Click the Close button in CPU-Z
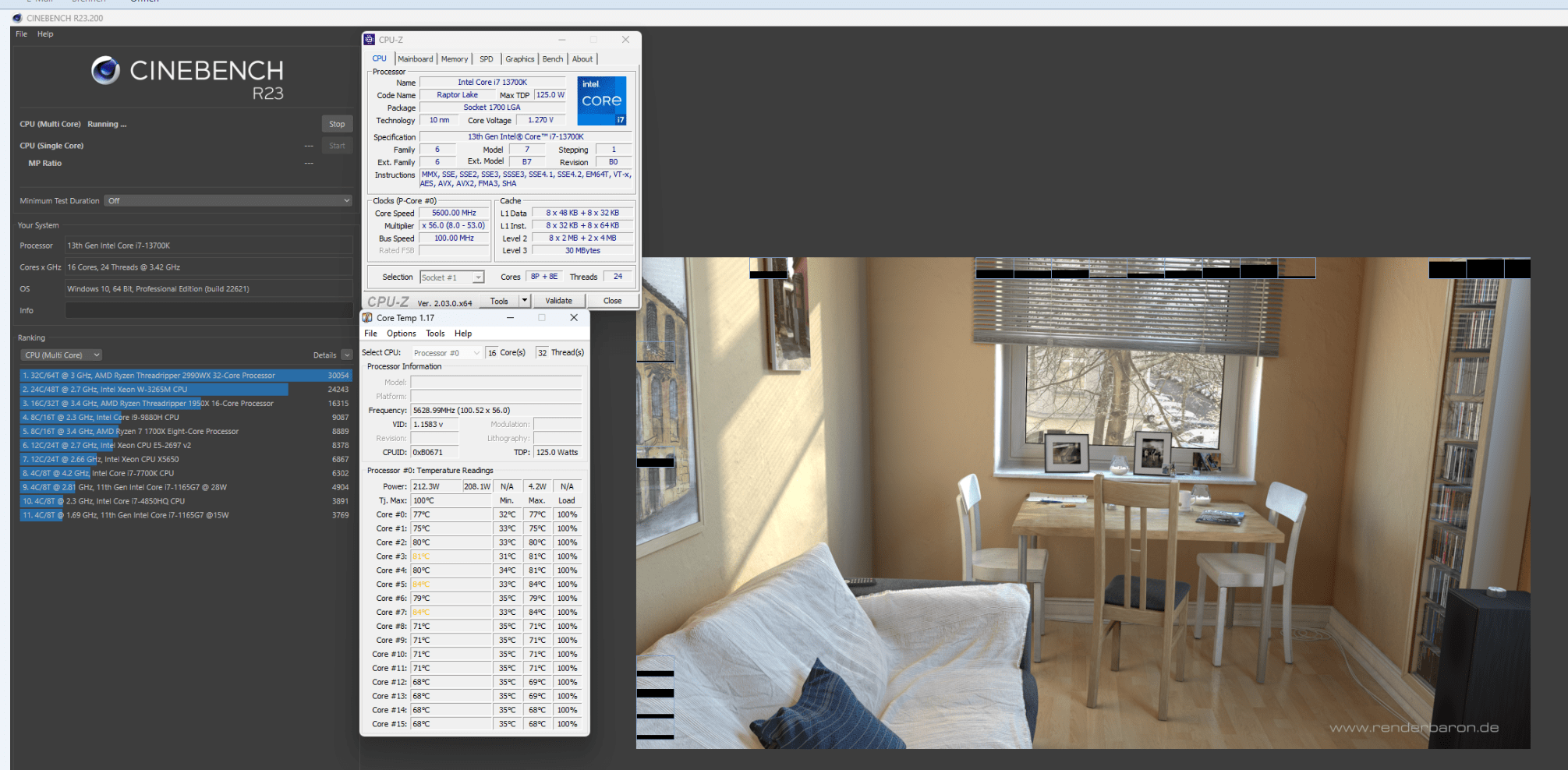Image resolution: width=1568 pixels, height=770 pixels. [x=612, y=301]
